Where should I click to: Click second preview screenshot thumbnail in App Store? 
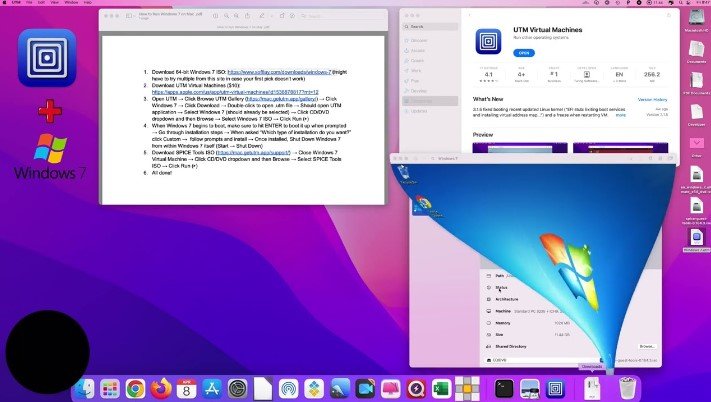[620, 148]
